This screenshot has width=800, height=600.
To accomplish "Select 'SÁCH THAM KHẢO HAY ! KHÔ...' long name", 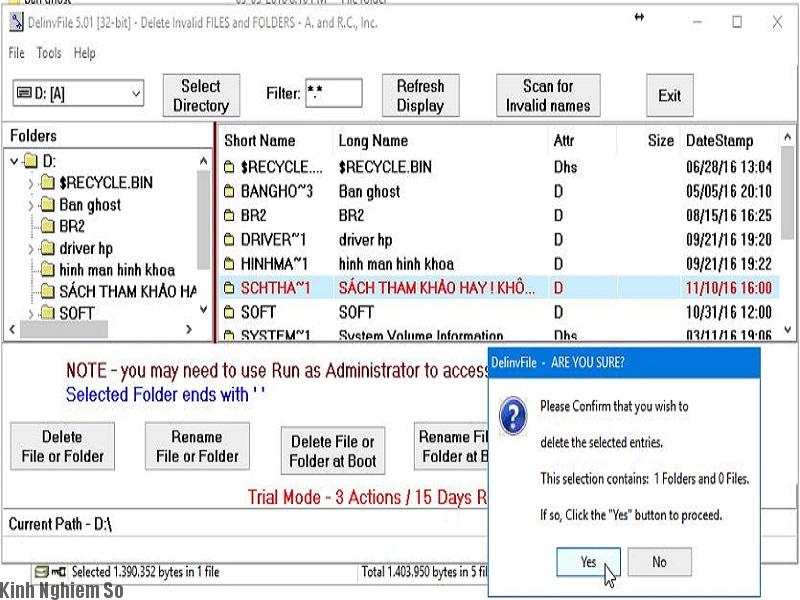I will 437,288.
